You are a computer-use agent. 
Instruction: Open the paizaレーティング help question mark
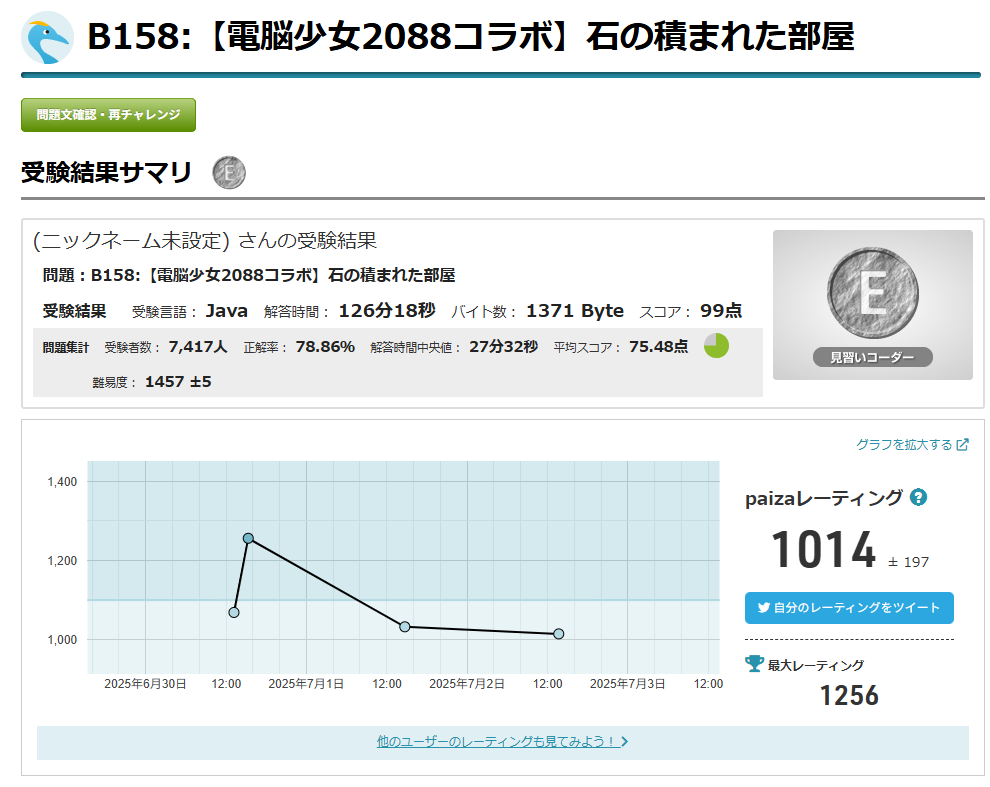coord(918,497)
